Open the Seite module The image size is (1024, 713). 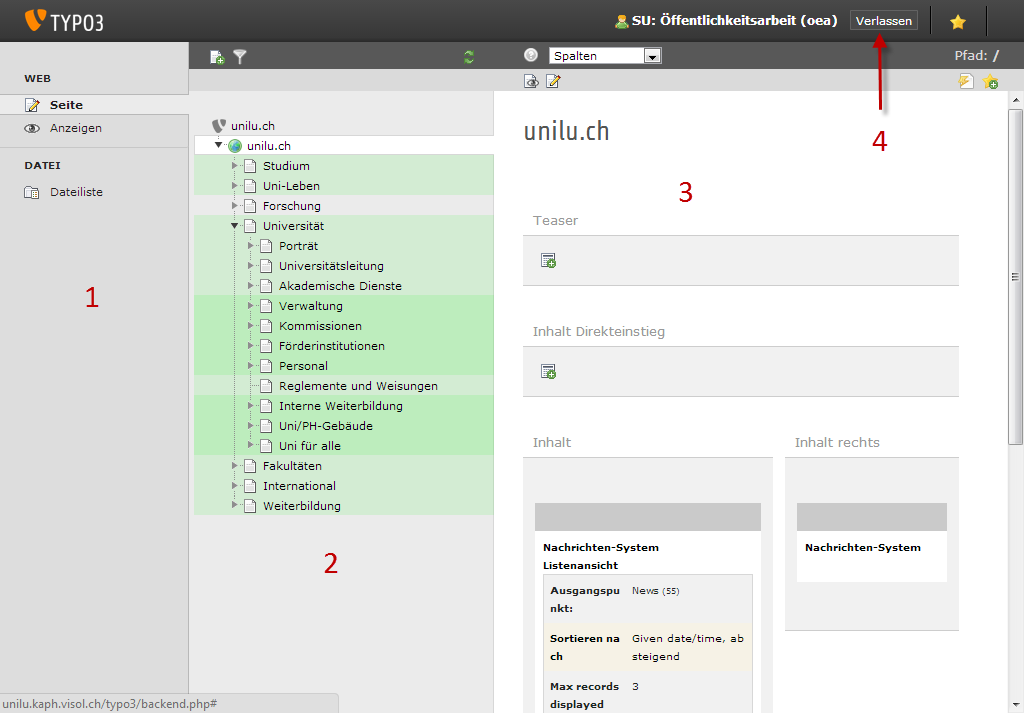point(94,104)
